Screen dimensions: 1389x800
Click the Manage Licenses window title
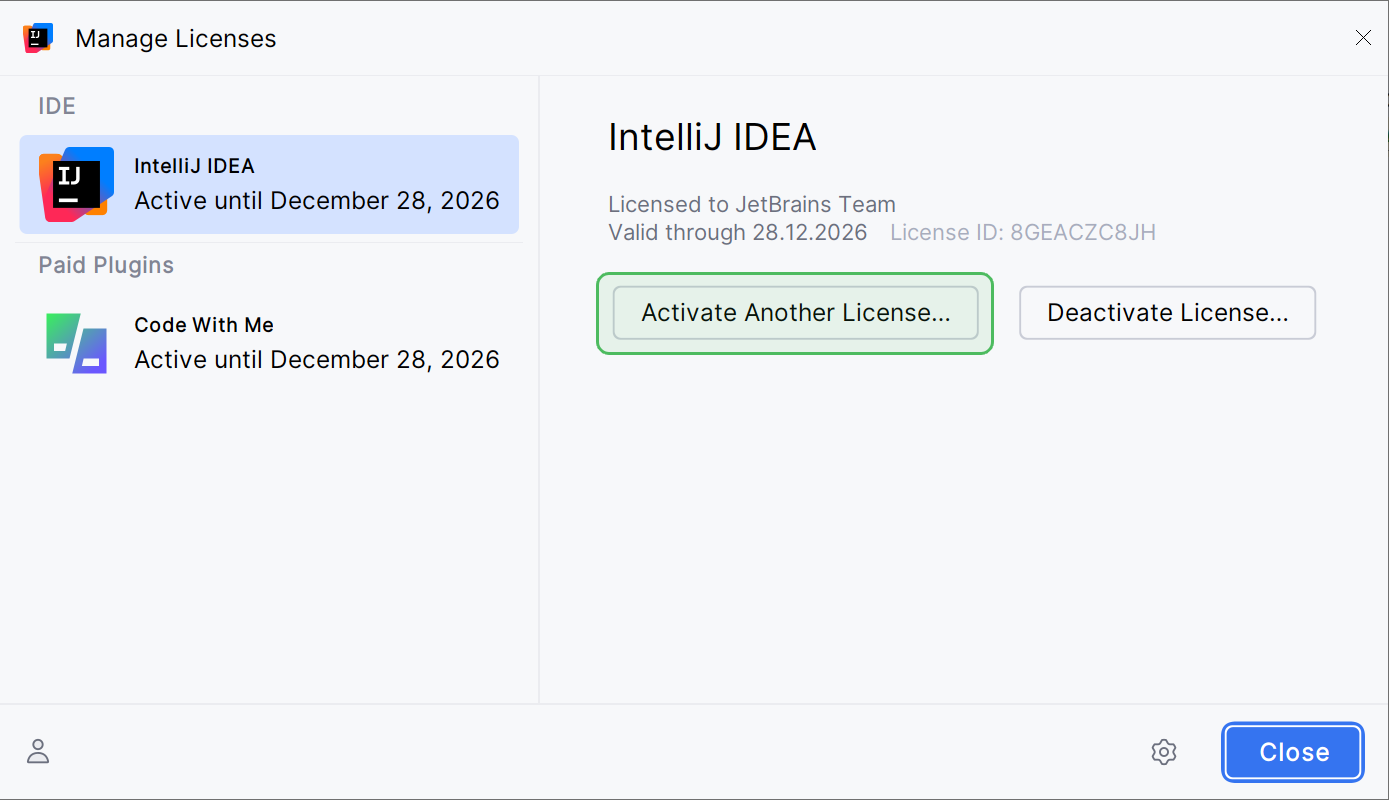(x=176, y=39)
